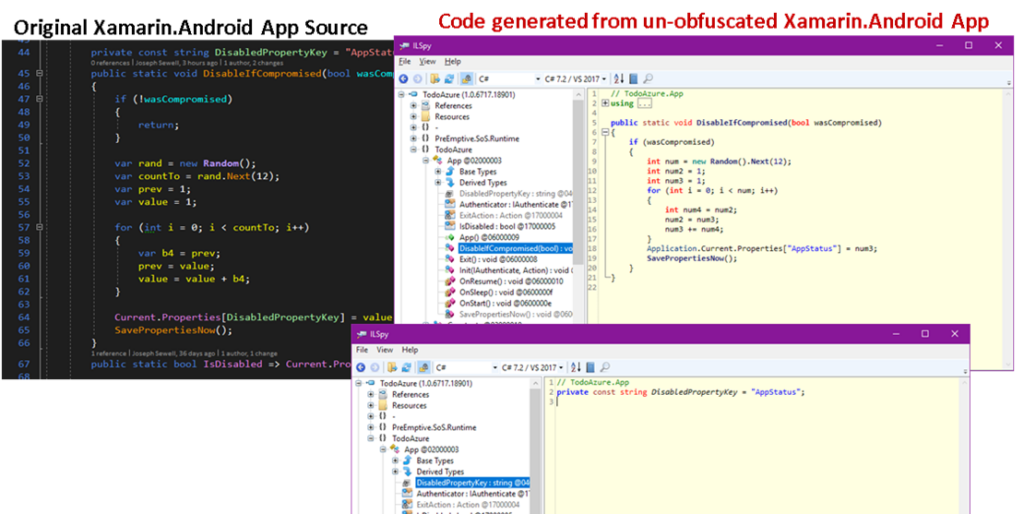Toggle show internal types in upper ILSpy toolbar
This screenshot has height=514, width=1024.
[467, 79]
